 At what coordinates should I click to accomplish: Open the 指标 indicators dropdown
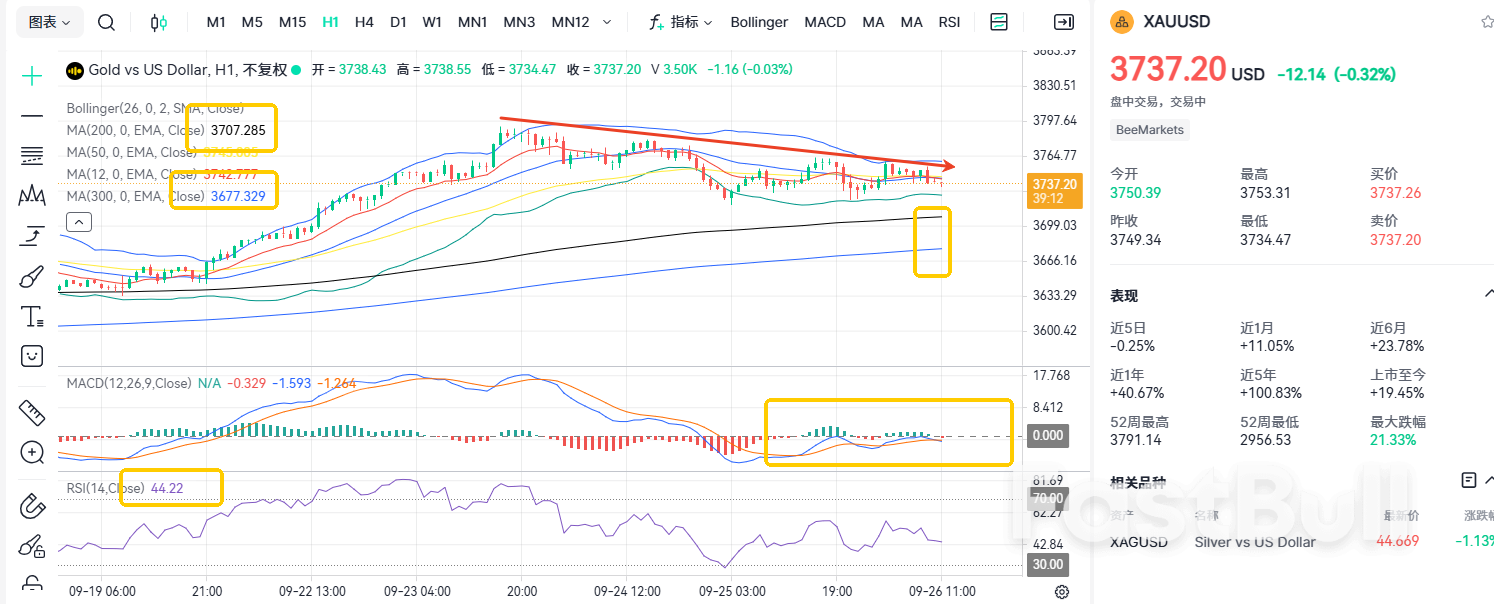(x=685, y=21)
